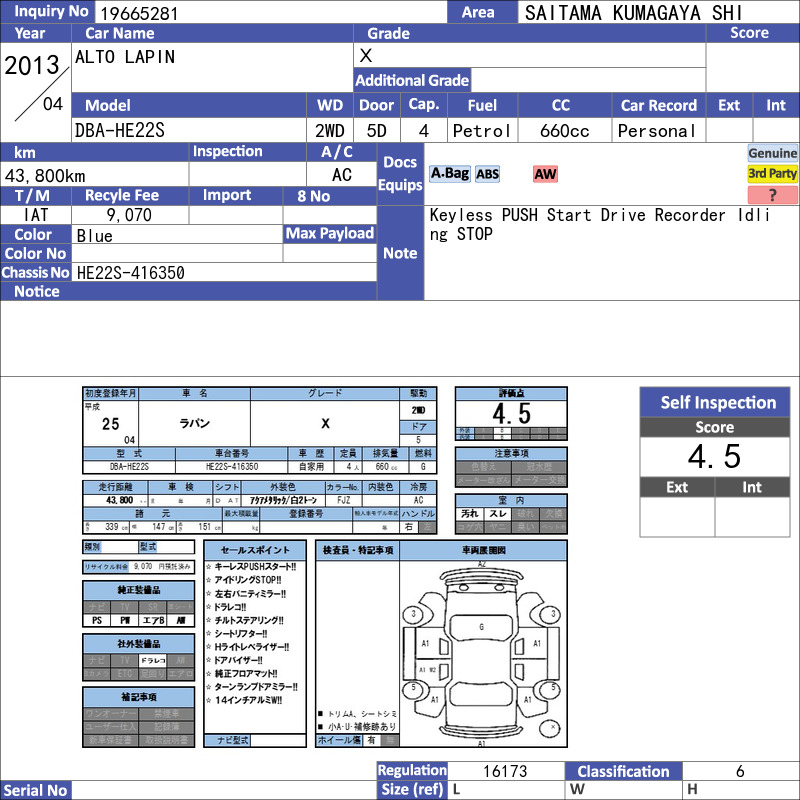Select the area SAITAMA KUMAGAYA SHI
This screenshot has width=800, height=800.
click(633, 13)
